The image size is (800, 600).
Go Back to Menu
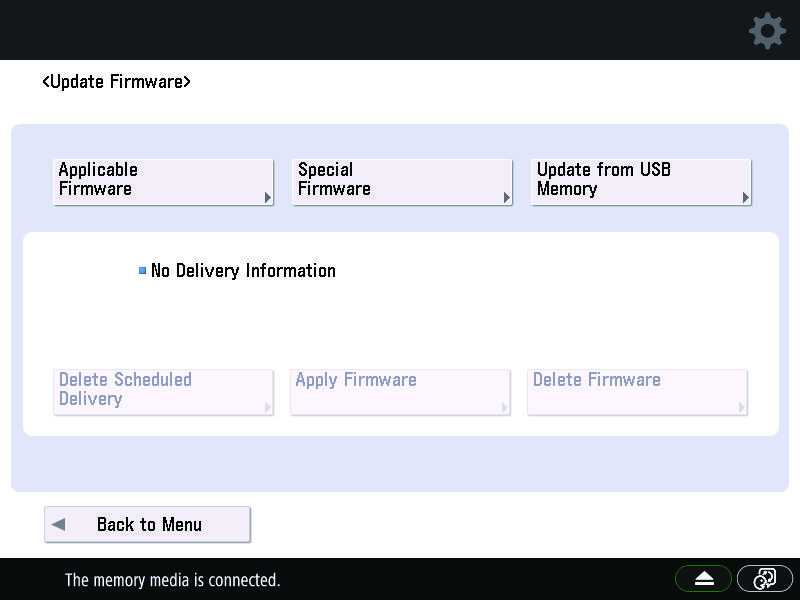pos(147,524)
